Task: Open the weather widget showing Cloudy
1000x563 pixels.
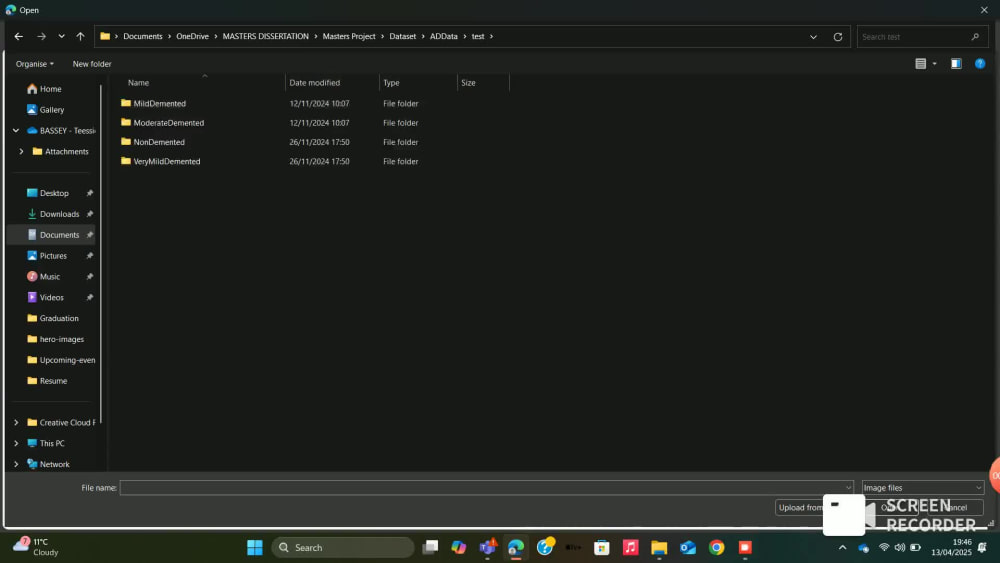Action: [36, 546]
